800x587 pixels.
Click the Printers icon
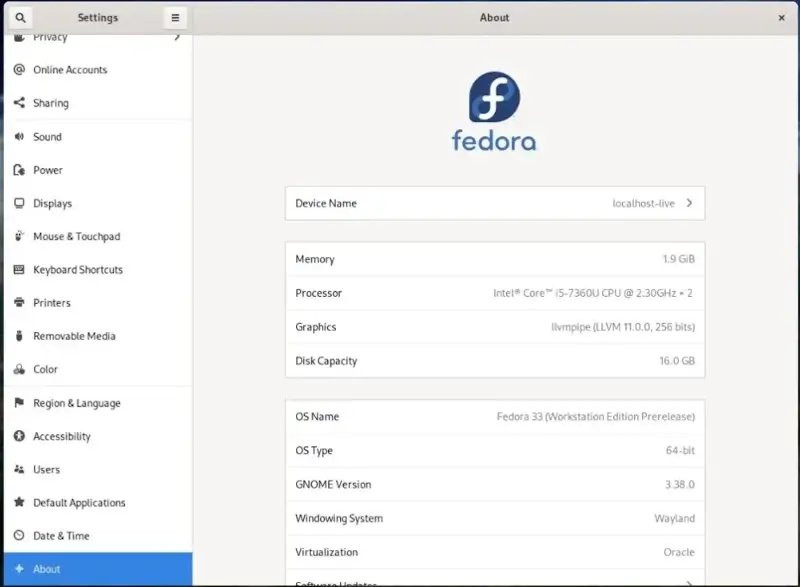[x=19, y=302]
